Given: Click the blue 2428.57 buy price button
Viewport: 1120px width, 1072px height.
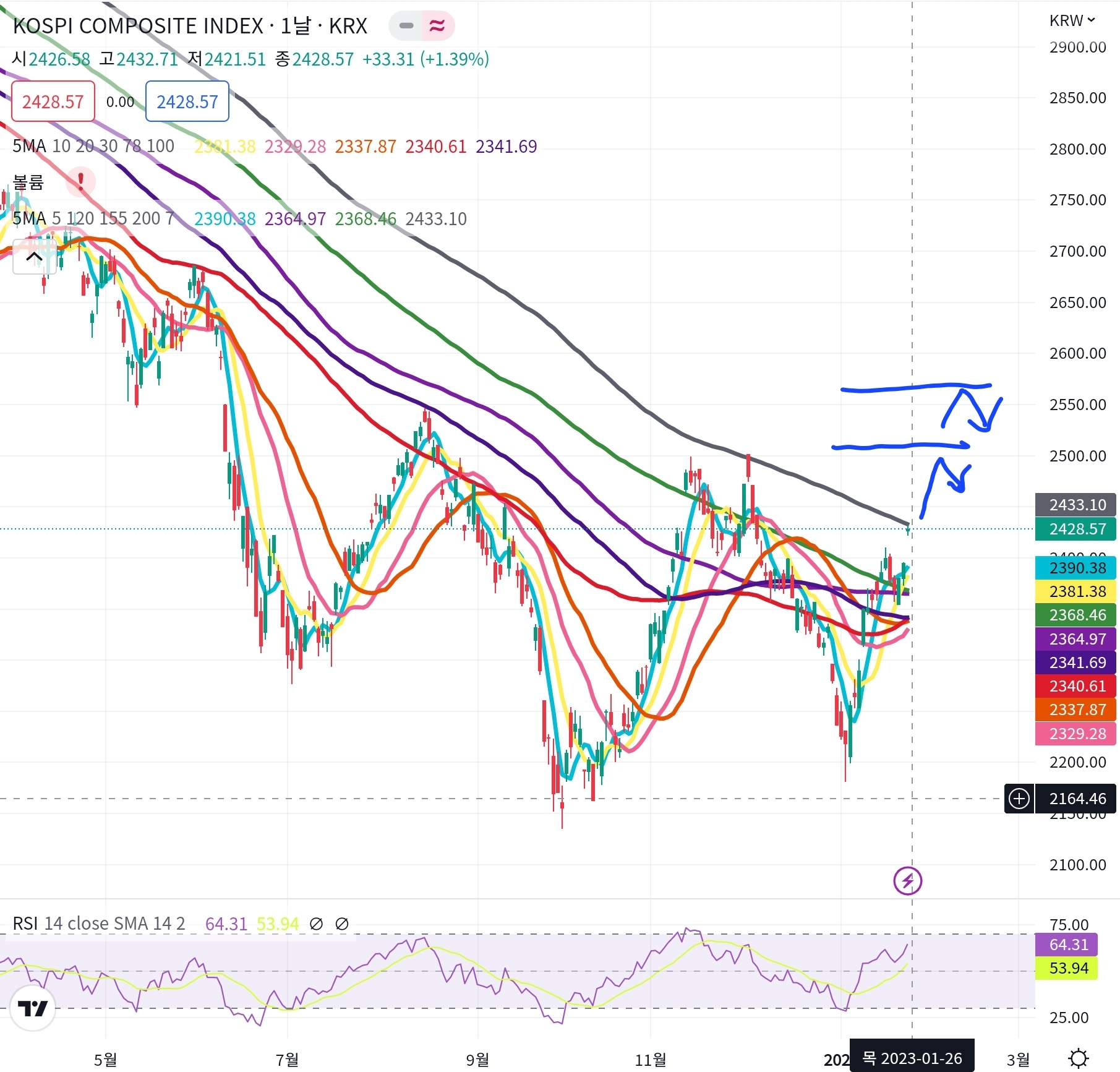Looking at the screenshot, I should (x=187, y=101).
